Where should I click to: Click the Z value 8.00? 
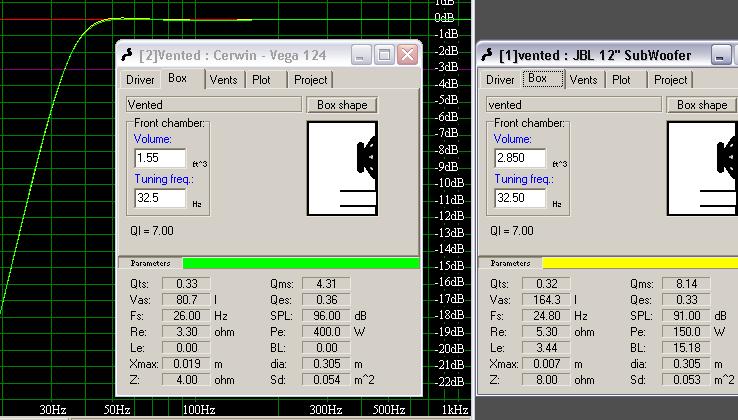click(546, 380)
